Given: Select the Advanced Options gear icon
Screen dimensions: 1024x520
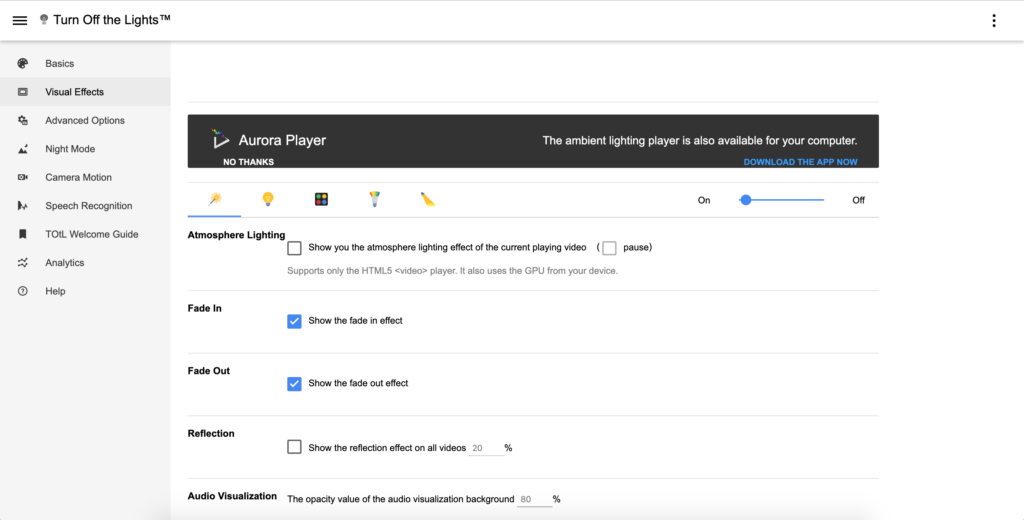Looking at the screenshot, I should [x=23, y=120].
